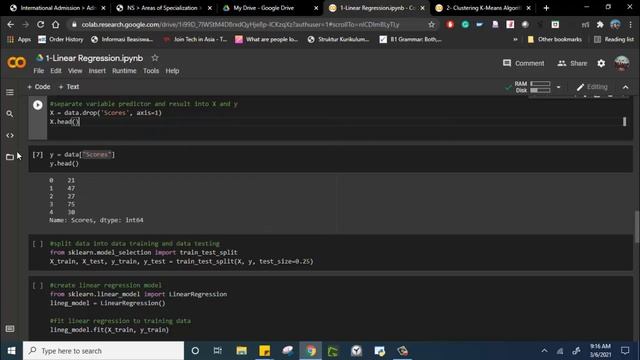Screen dimensions: 640x360
Task: Click the line y = data['Scores']
Action: [x=82, y=155]
